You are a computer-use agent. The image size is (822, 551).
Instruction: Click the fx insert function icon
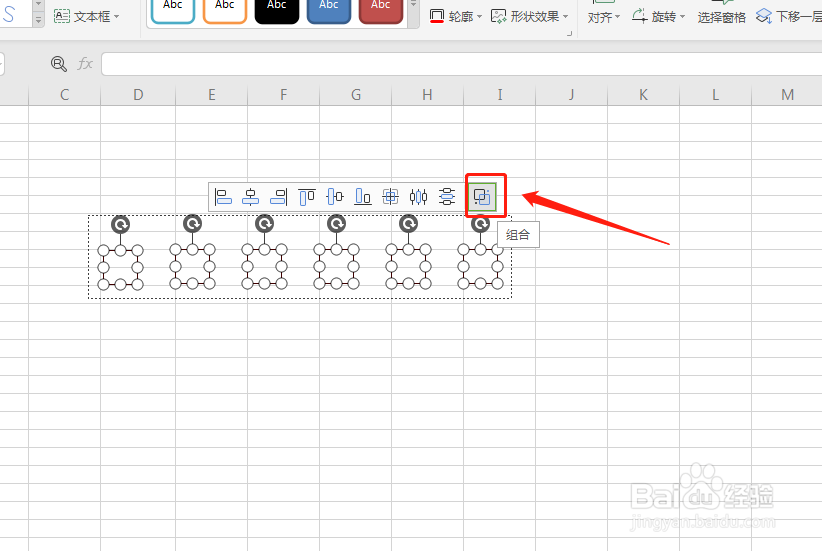pos(85,64)
